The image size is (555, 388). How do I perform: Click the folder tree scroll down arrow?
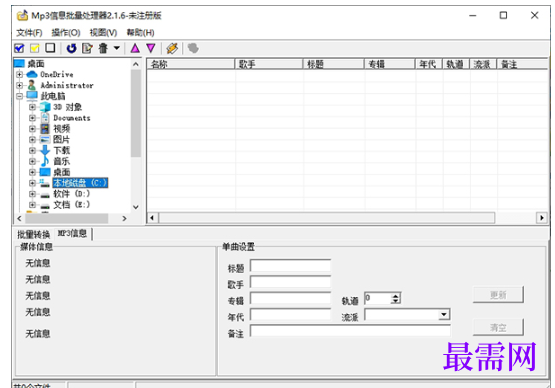(136, 207)
